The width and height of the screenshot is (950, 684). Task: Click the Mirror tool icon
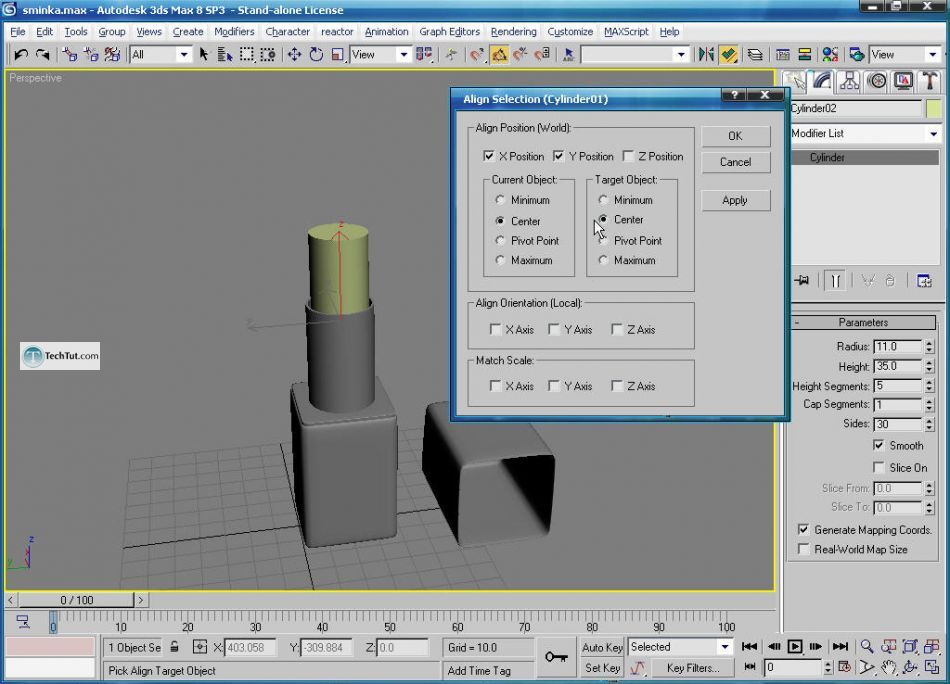point(706,55)
